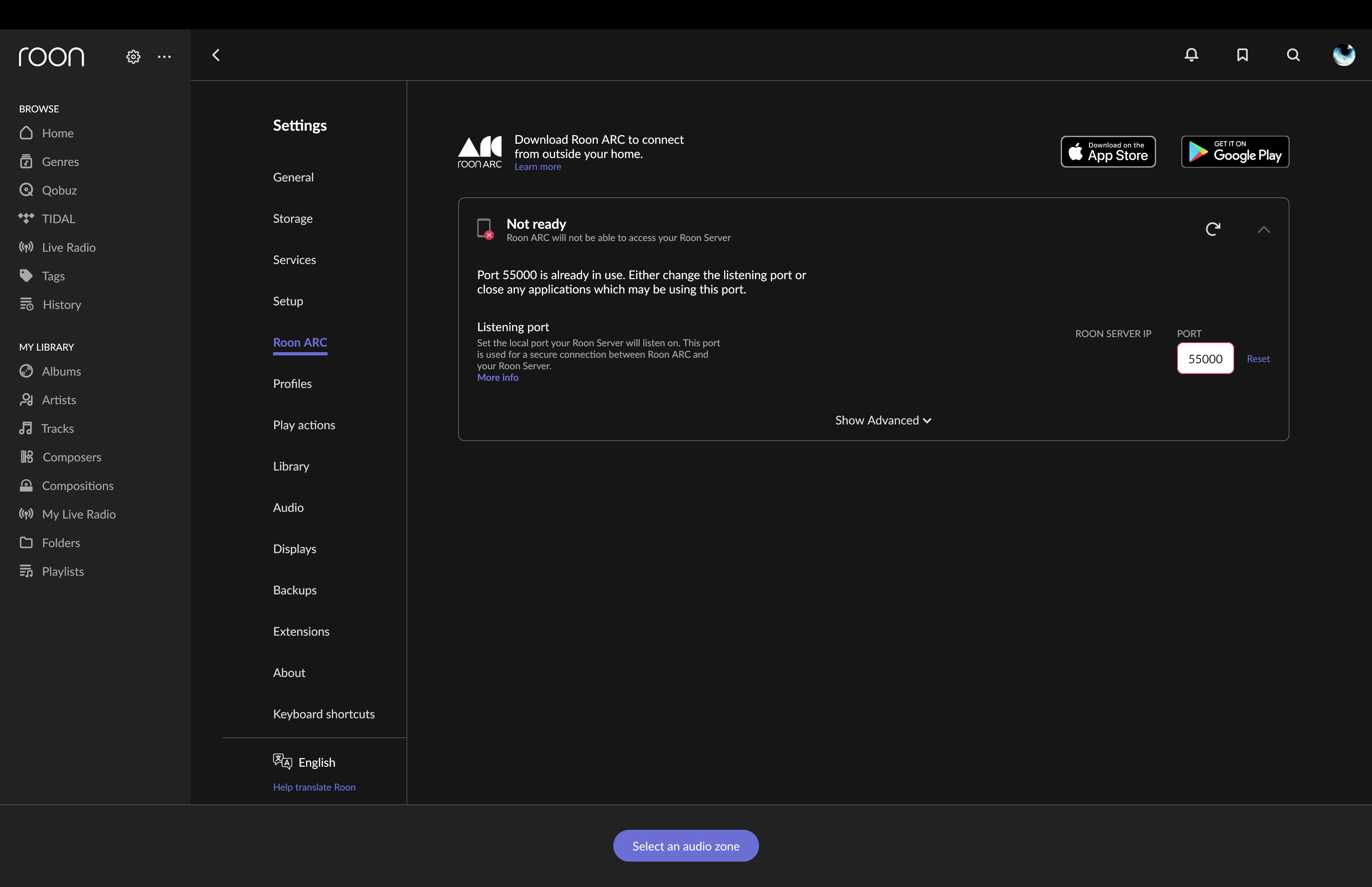The image size is (1372, 887).
Task: Reset the listening port to default
Action: 1258,358
